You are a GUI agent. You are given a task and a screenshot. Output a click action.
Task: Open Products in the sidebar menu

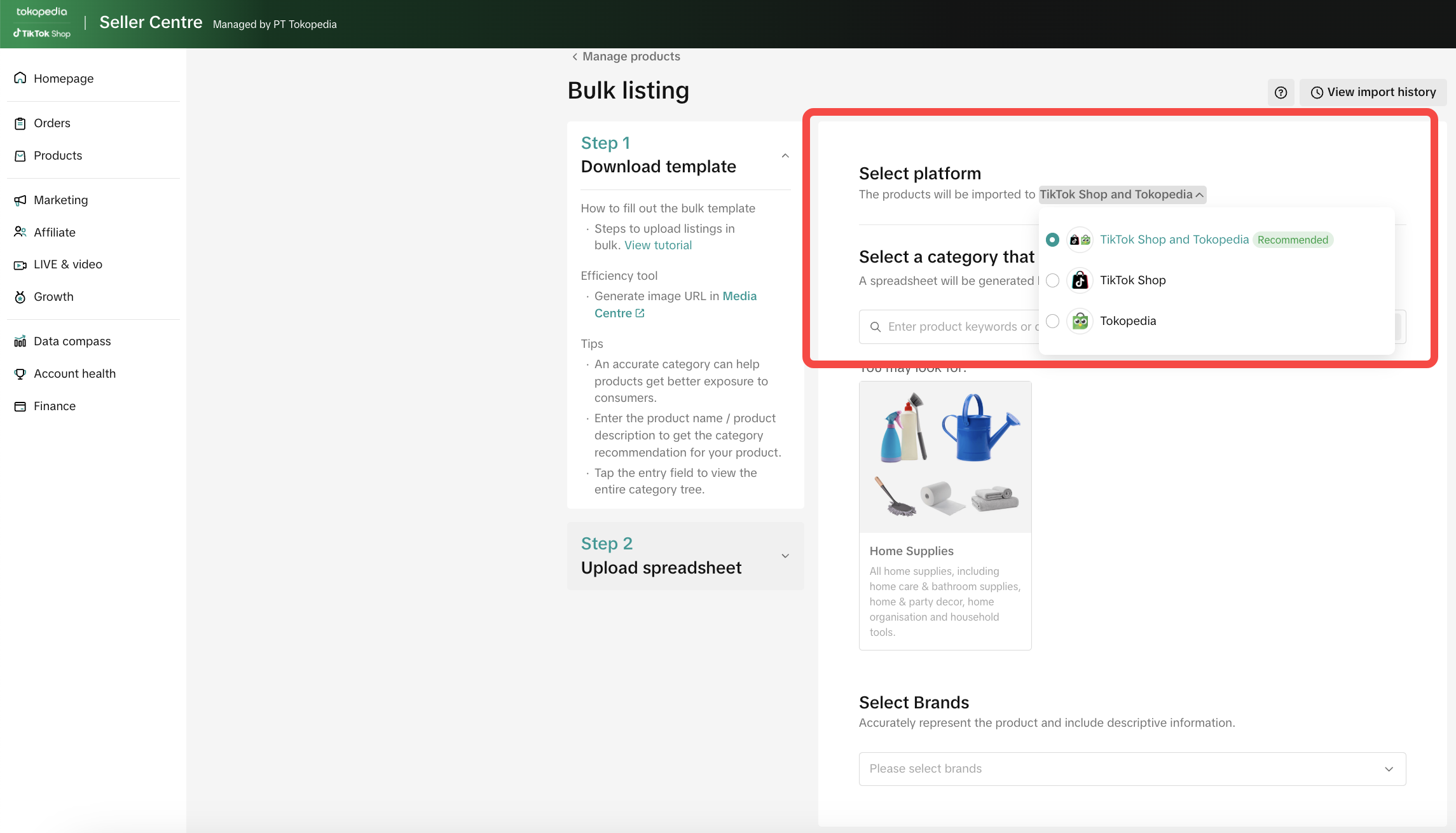coord(57,156)
